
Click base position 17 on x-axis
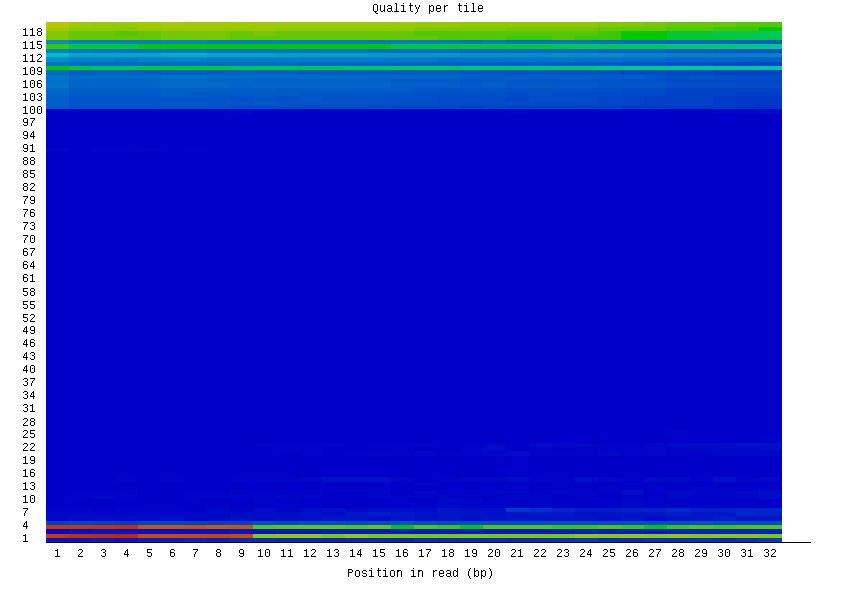425,554
